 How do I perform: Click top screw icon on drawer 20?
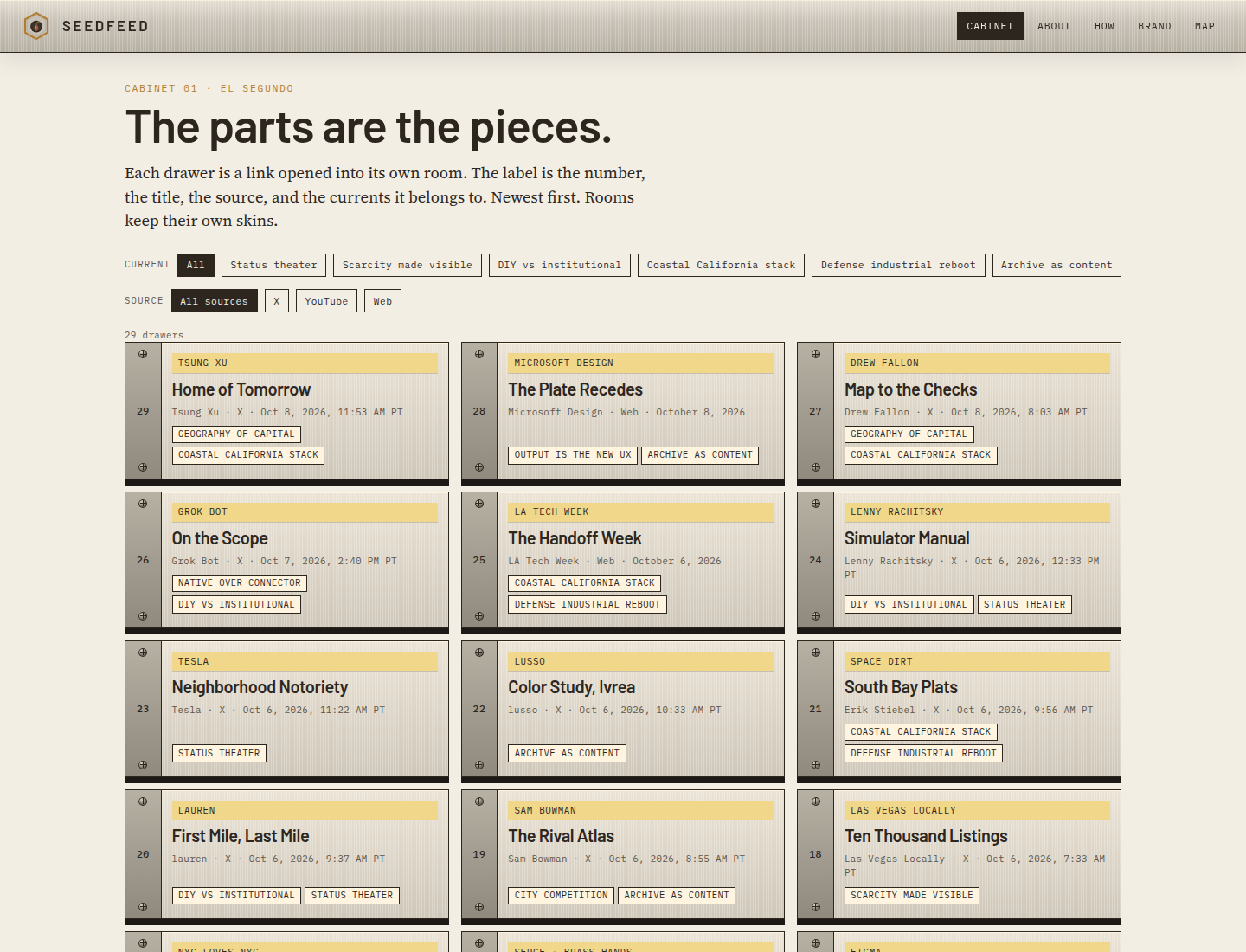pyautogui.click(x=143, y=801)
